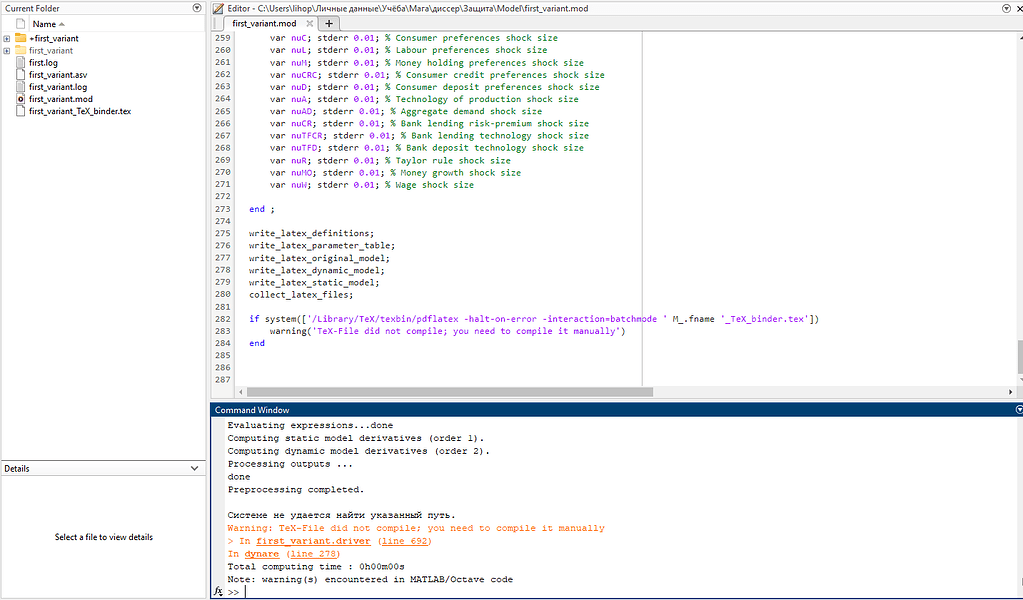Open the Current Folder panel actions menu
The width and height of the screenshot is (1023, 600).
click(x=196, y=8)
